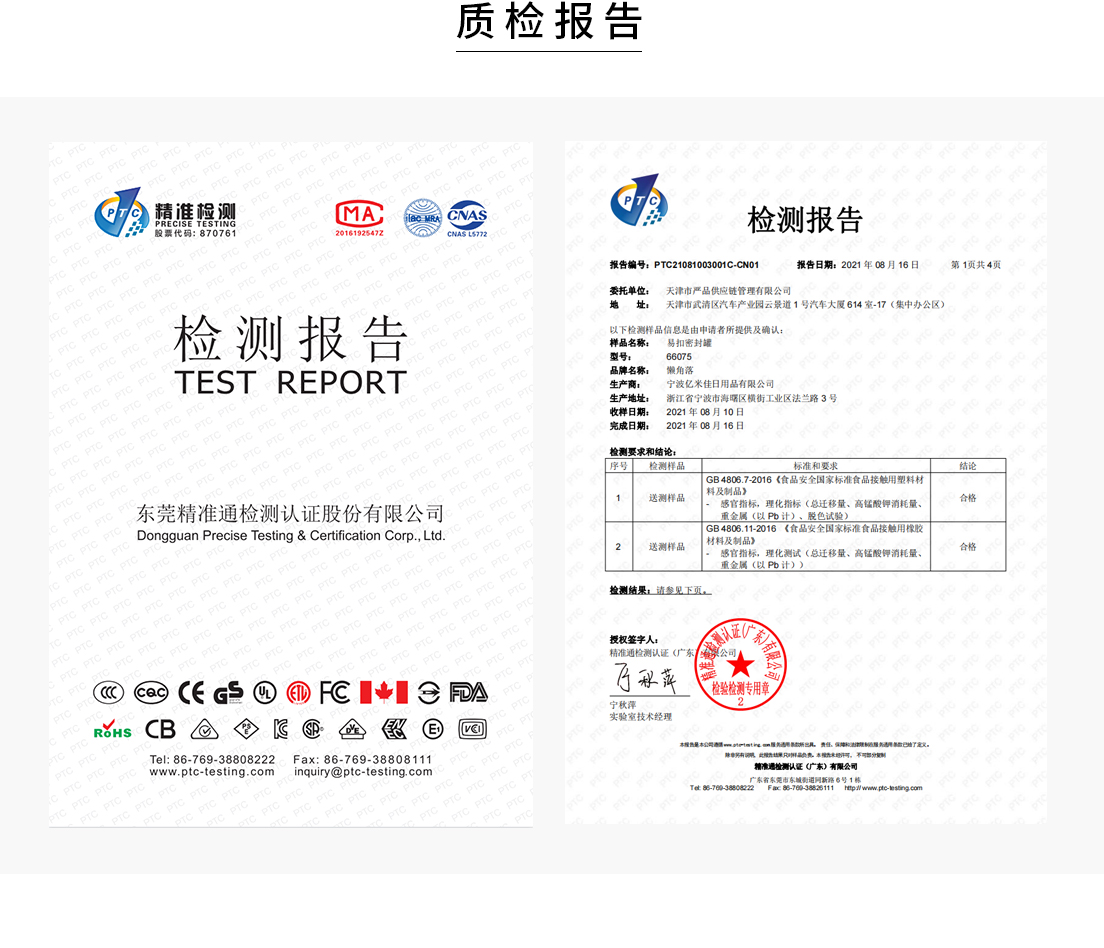Viewport: 1104px width, 948px height.
Task: Click the CSA certification logo
Action: (313, 730)
